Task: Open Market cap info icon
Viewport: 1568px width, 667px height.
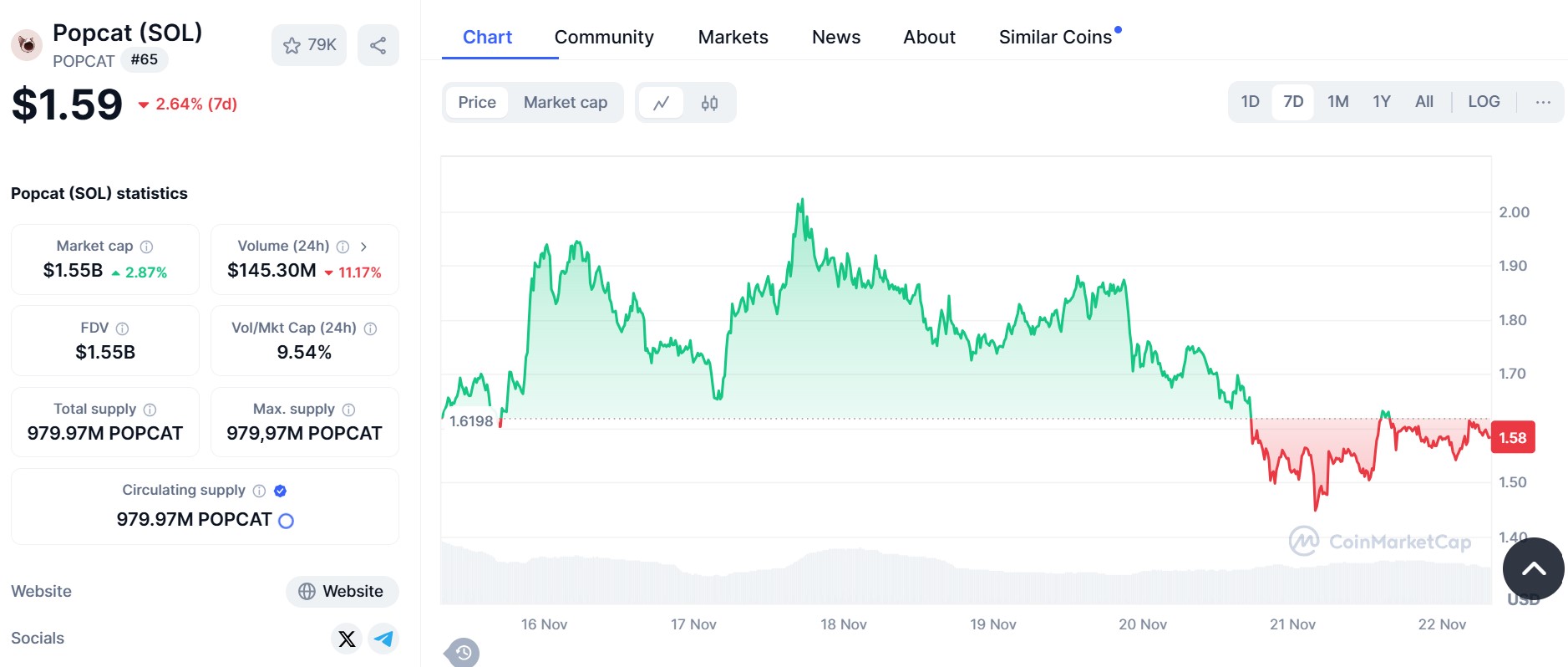Action: point(146,247)
